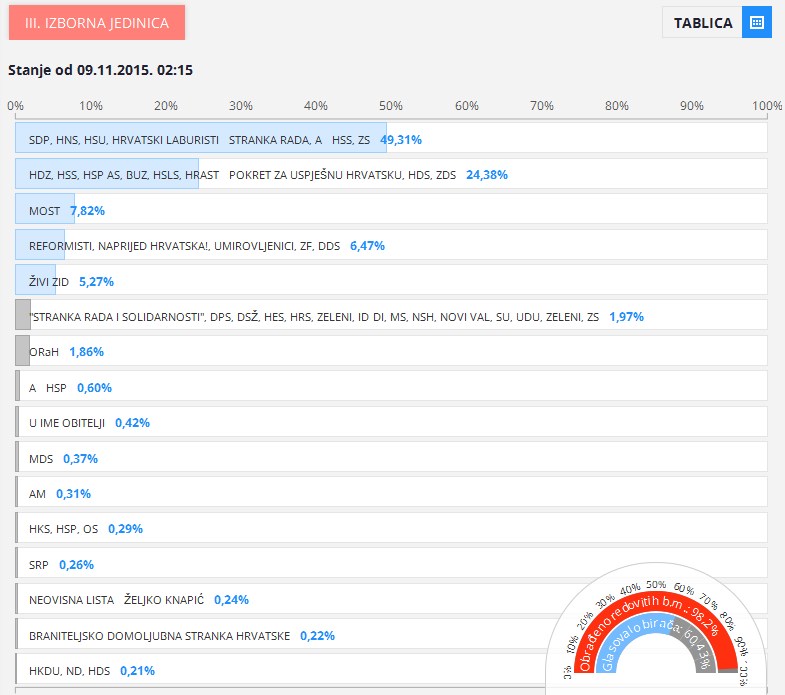The width and height of the screenshot is (785, 695).
Task: Select the MOST result bar
Action: point(45,210)
